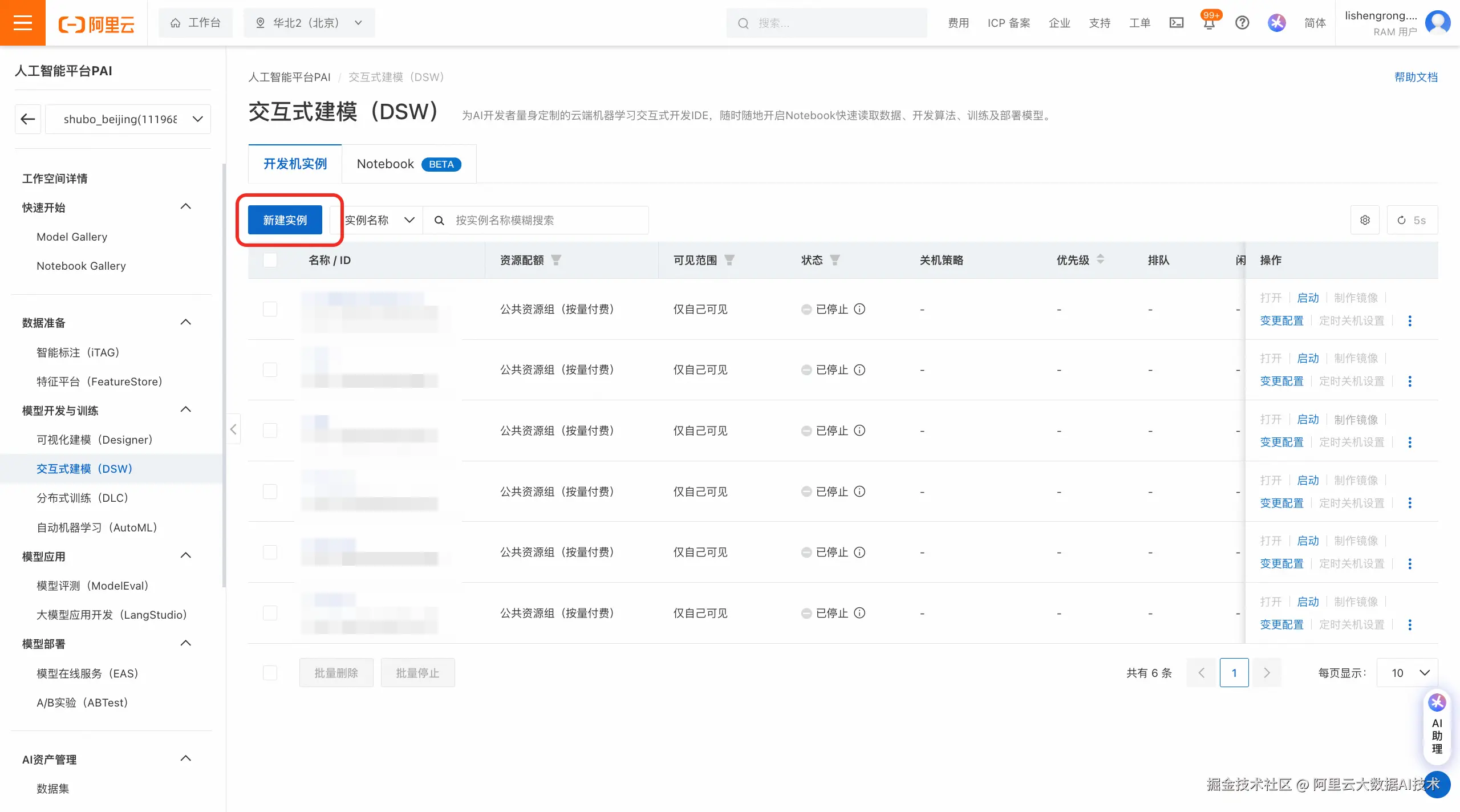The image size is (1460, 812).
Task: Open more actions menu for second instance
Action: (1410, 381)
